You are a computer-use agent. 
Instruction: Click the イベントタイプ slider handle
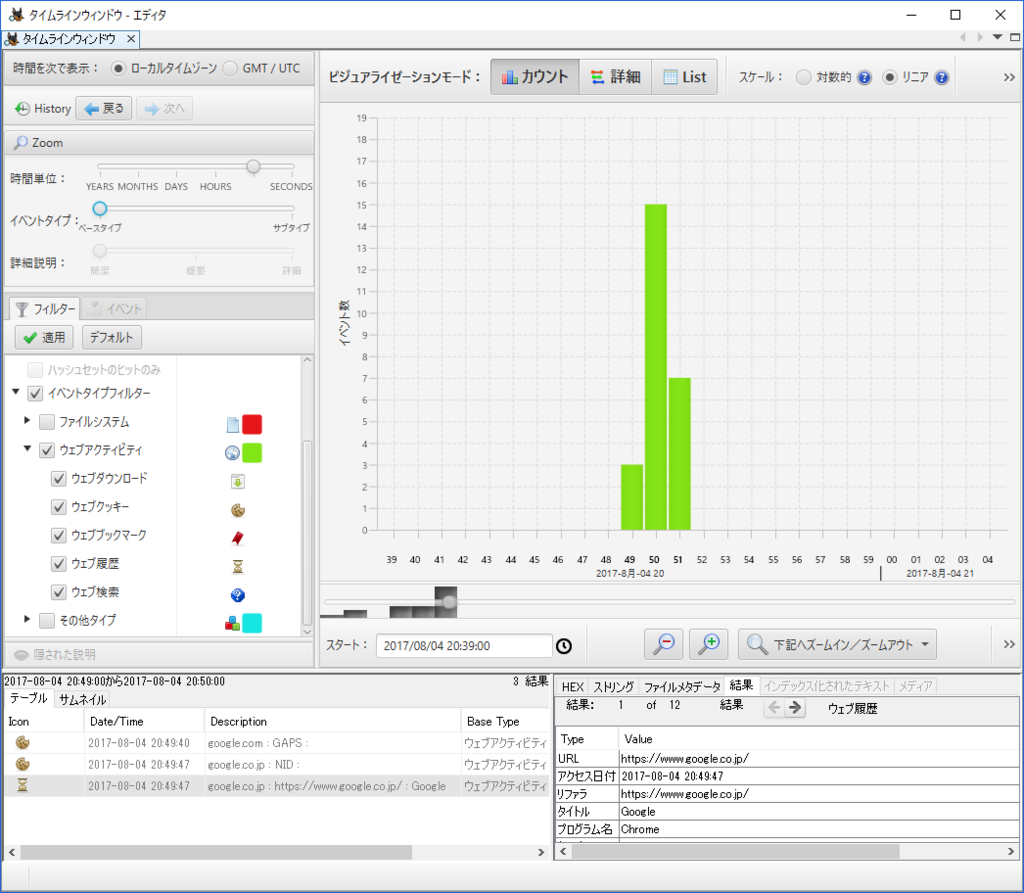tap(100, 208)
